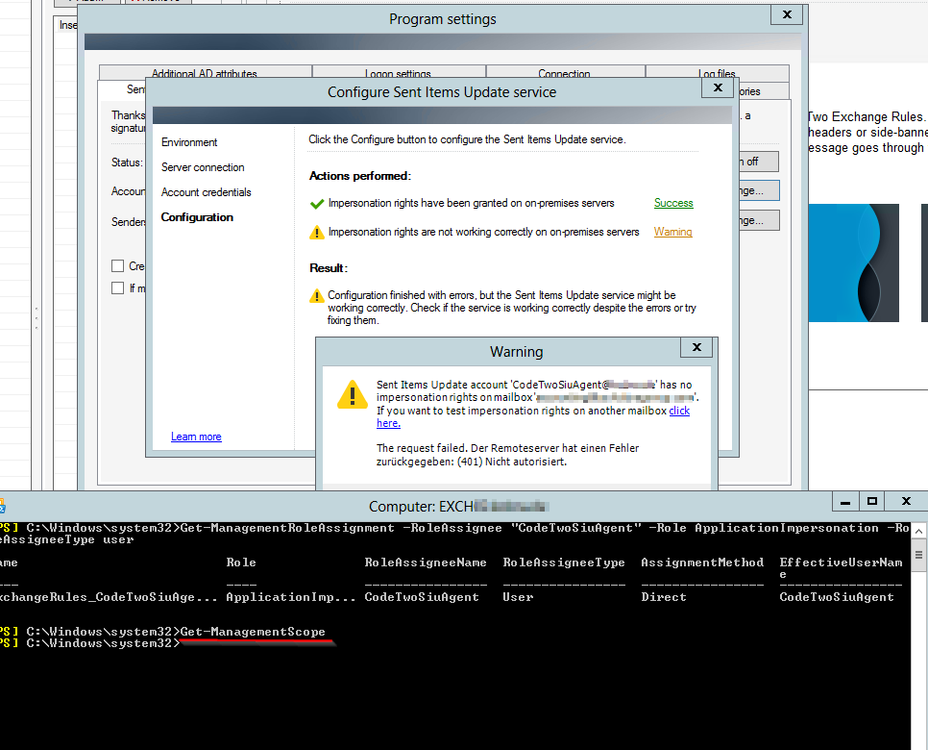This screenshot has width=928, height=750.
Task: Close the Configure Sent Items Update service window
Action: point(716,88)
